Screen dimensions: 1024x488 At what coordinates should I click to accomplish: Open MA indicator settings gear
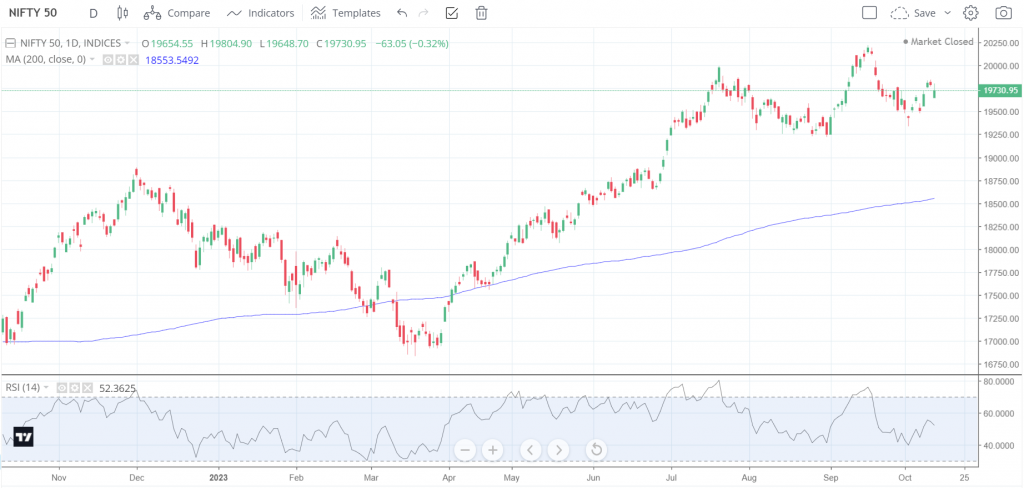[x=121, y=59]
